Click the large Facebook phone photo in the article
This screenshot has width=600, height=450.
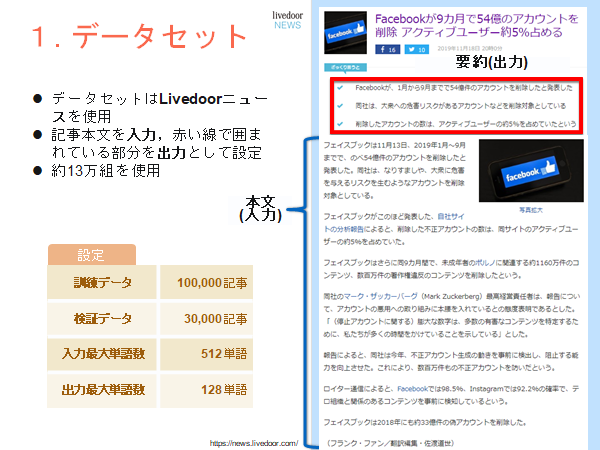[x=531, y=171]
